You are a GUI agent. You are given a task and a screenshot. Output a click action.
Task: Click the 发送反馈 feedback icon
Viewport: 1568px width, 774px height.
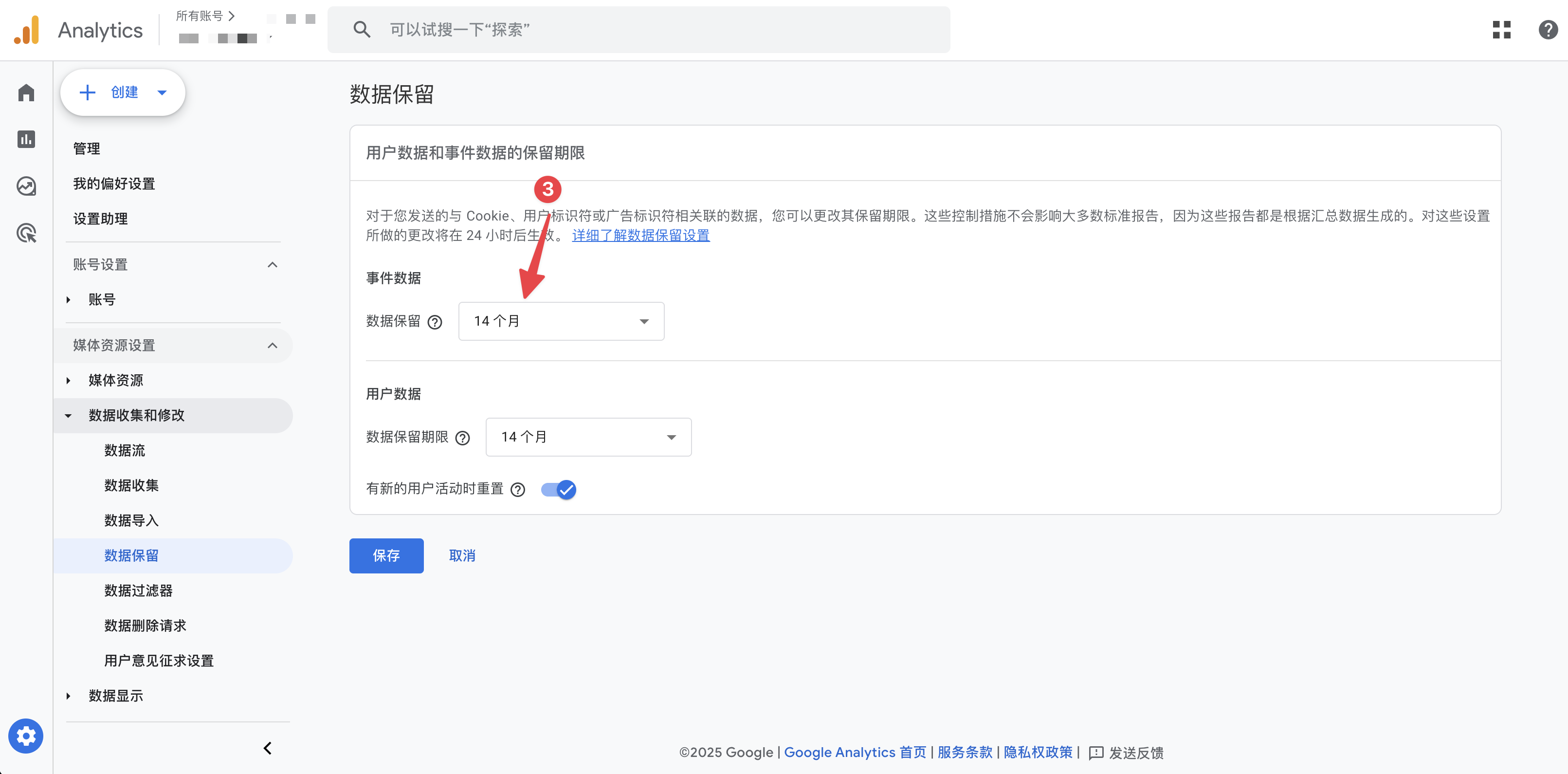pos(1095,753)
